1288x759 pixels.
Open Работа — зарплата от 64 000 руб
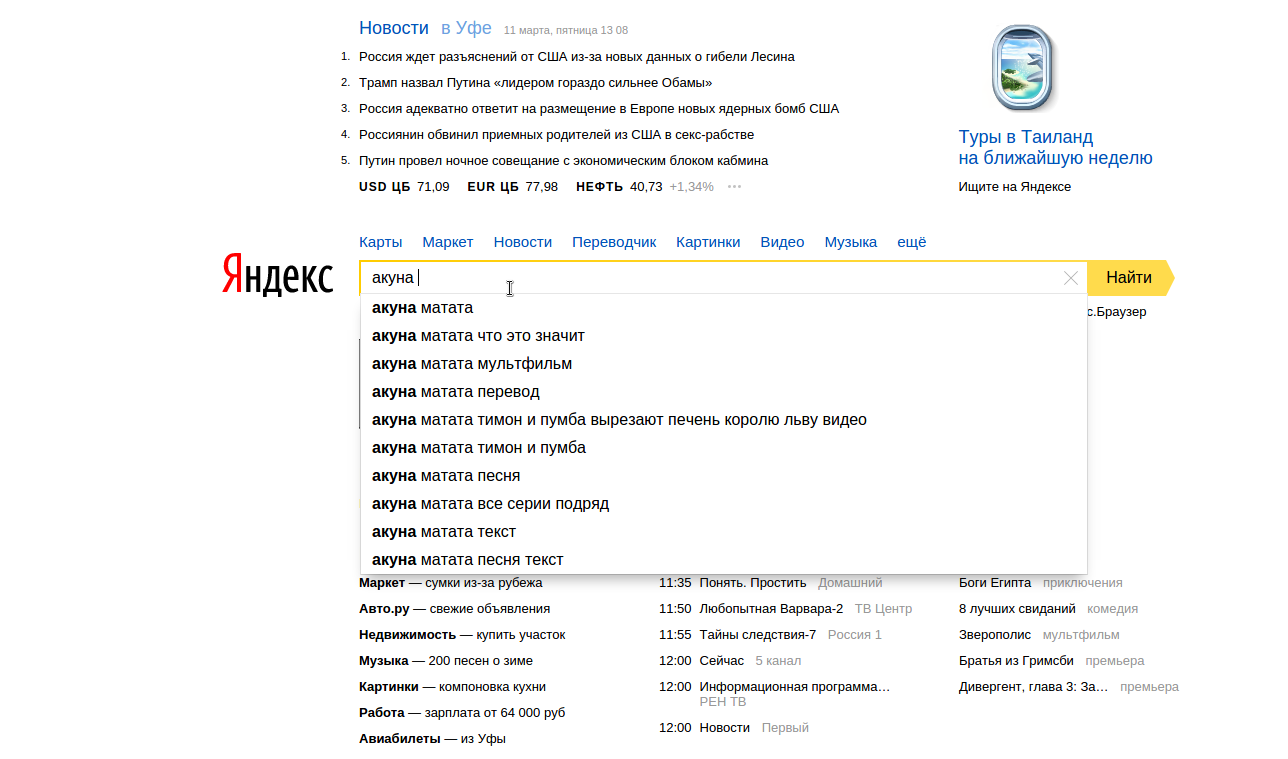coord(462,713)
